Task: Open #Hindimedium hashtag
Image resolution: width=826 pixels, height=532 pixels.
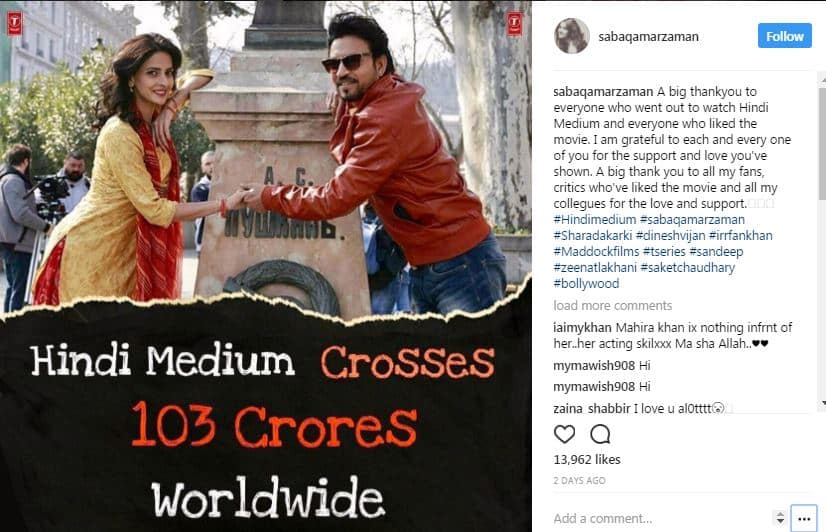Action: (x=595, y=220)
